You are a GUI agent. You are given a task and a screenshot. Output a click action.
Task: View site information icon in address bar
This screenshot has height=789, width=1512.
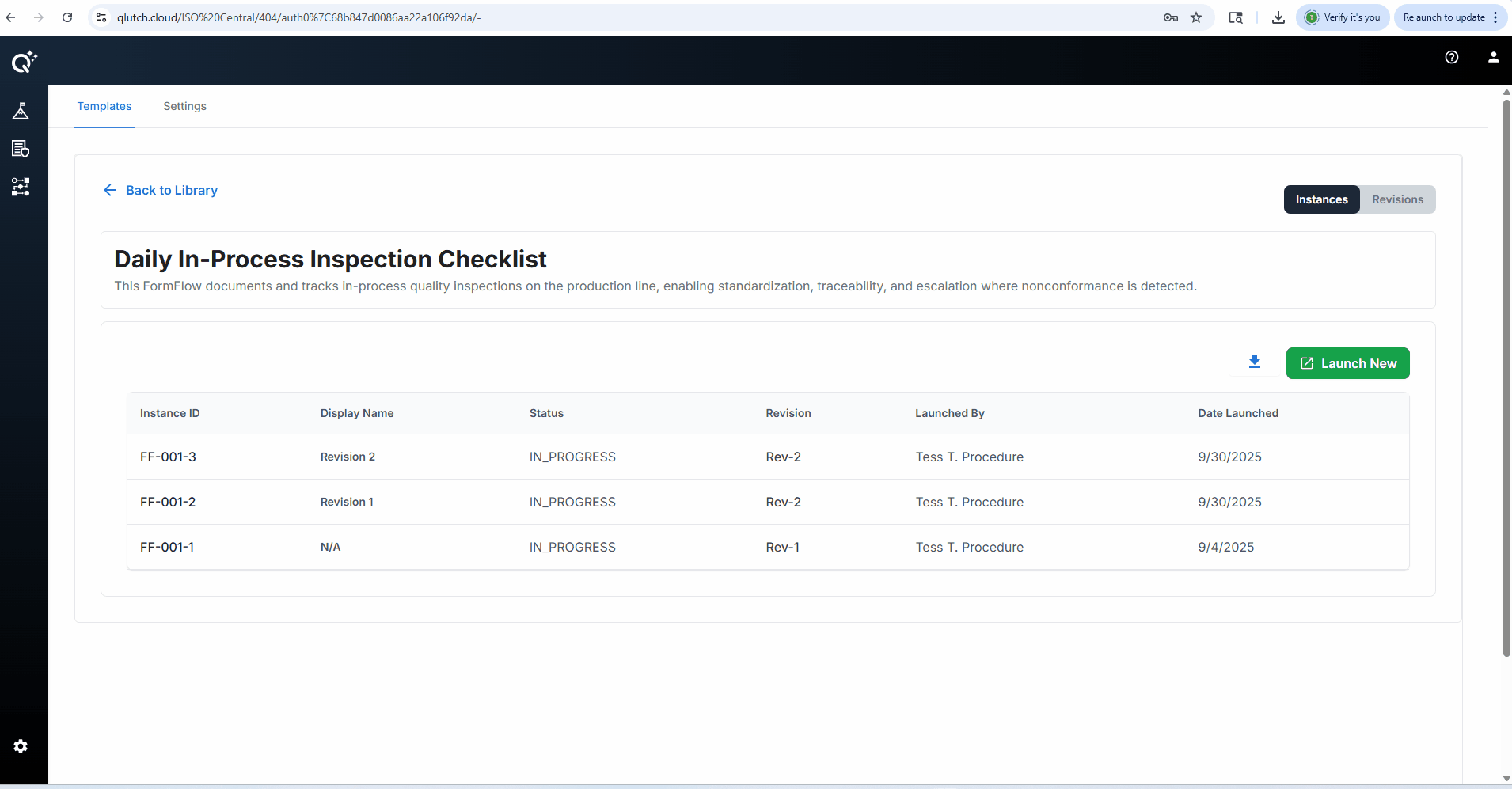click(x=101, y=17)
